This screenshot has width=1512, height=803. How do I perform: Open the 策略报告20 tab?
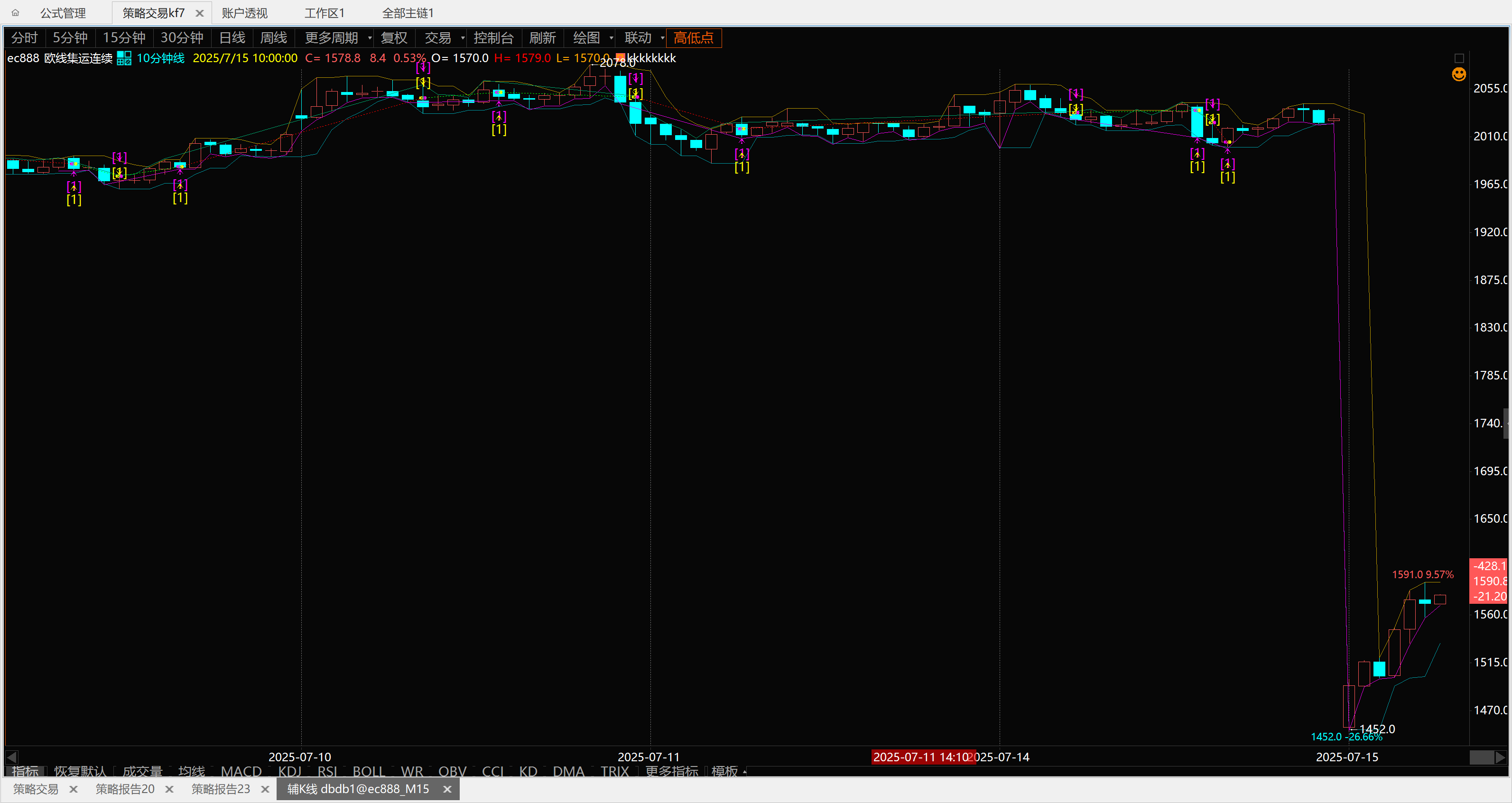(125, 790)
